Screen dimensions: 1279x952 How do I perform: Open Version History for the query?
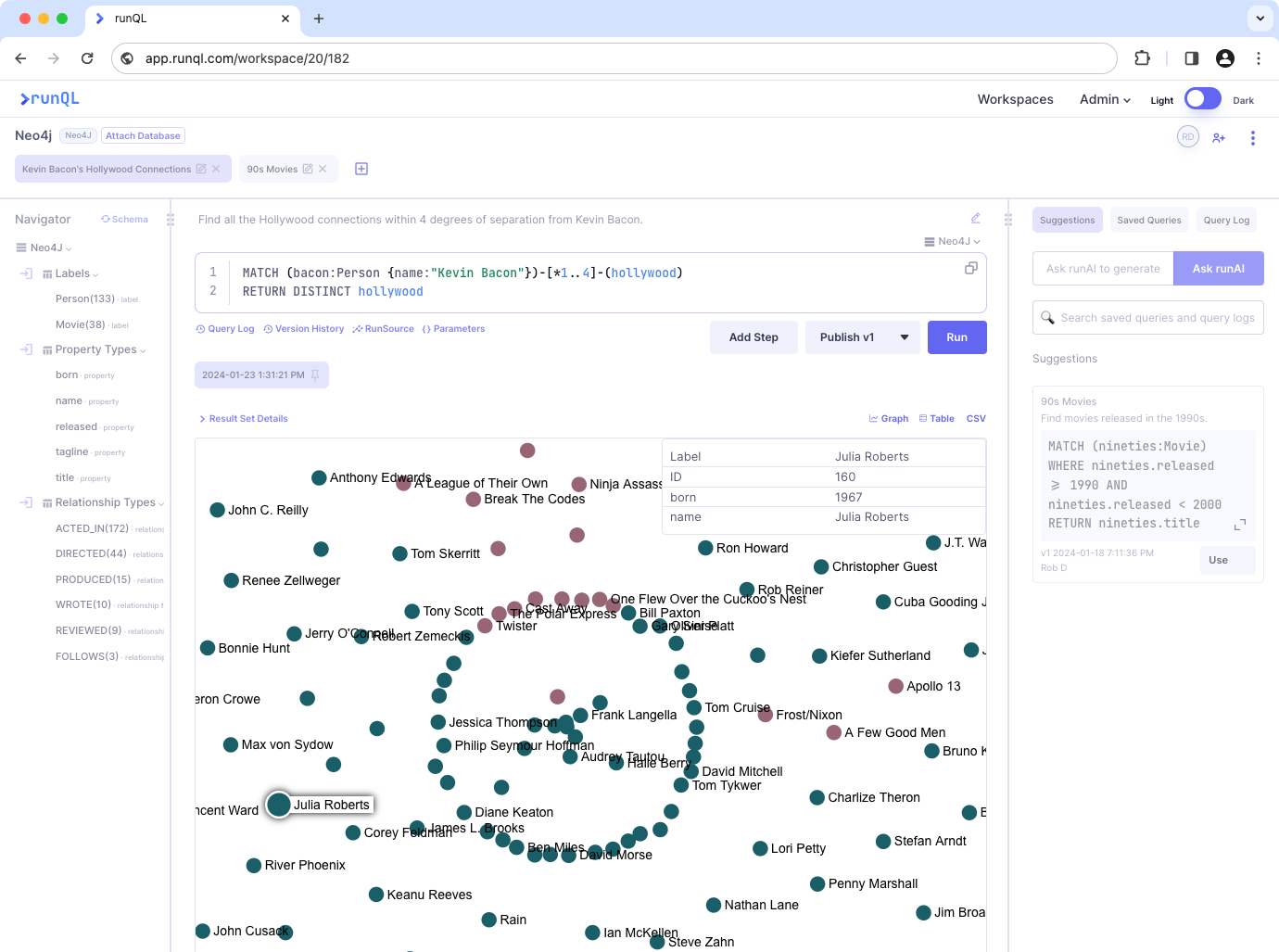coord(304,328)
